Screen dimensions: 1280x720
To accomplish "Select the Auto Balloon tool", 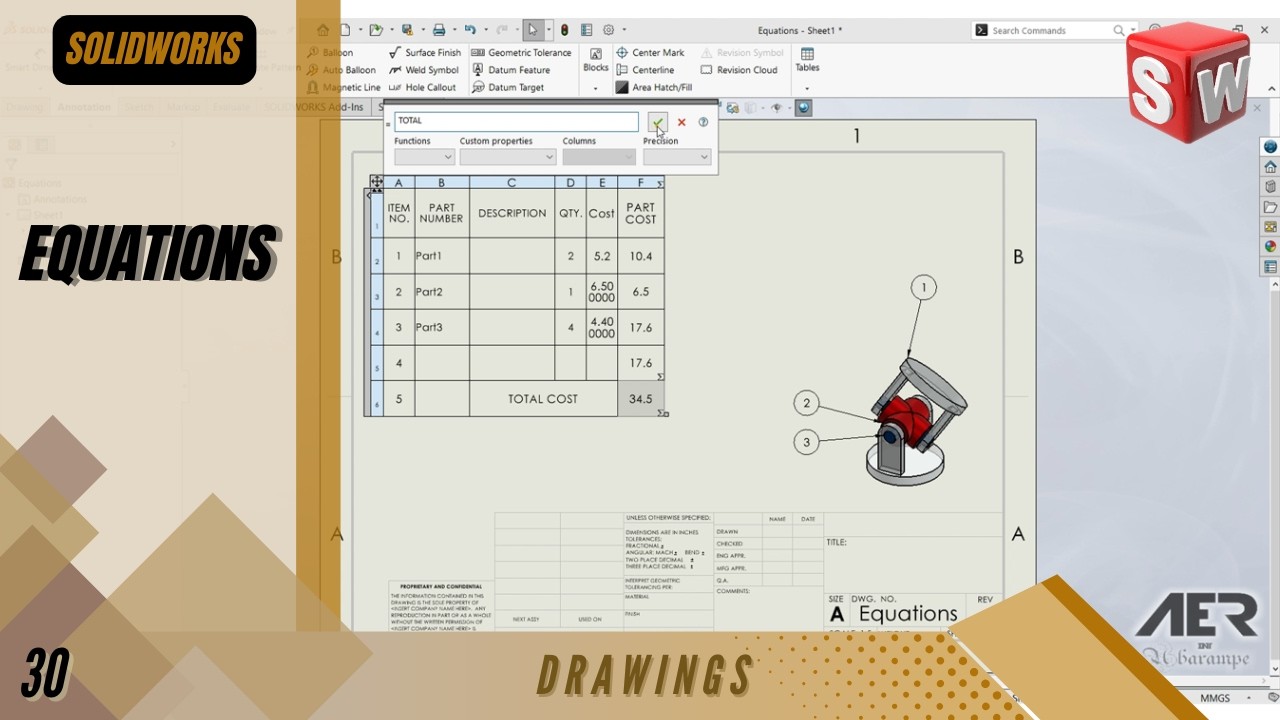I will click(341, 70).
